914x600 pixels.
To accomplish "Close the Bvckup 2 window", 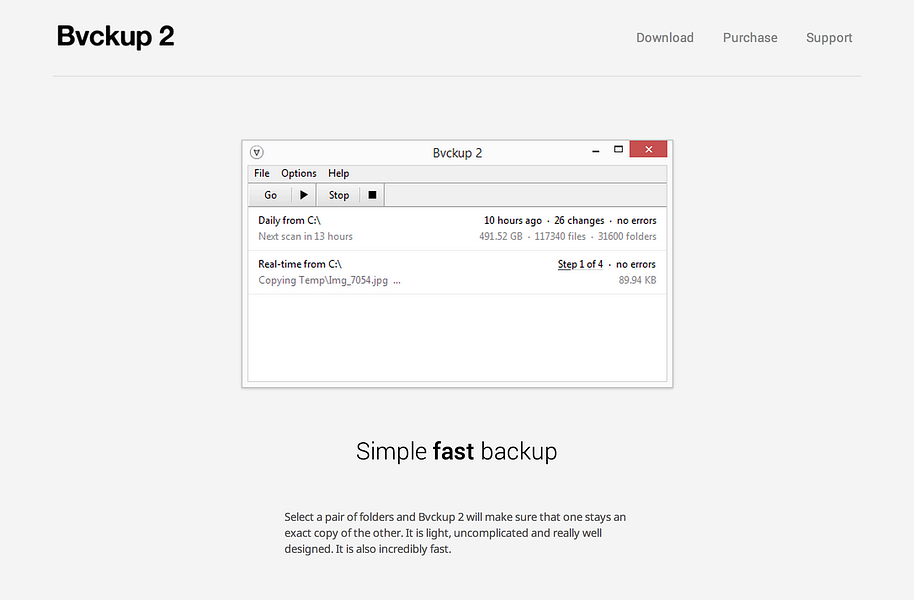I will 648,149.
